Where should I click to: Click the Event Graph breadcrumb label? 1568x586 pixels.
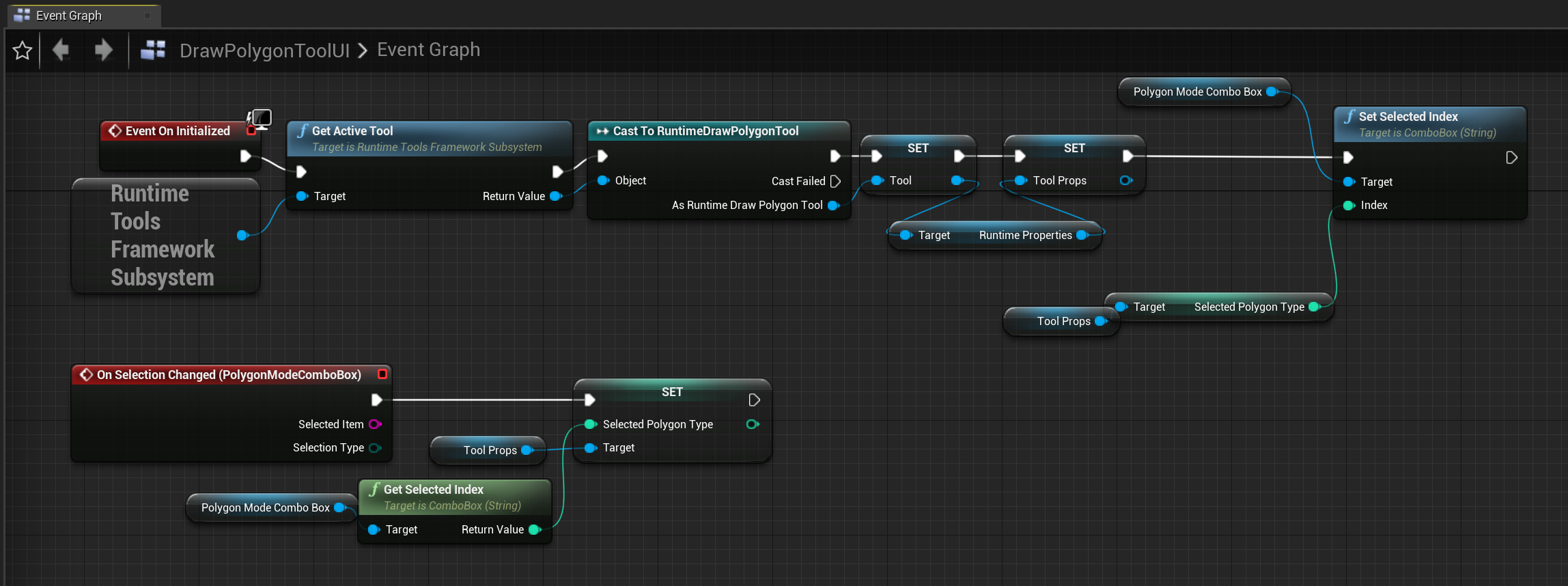coord(428,50)
